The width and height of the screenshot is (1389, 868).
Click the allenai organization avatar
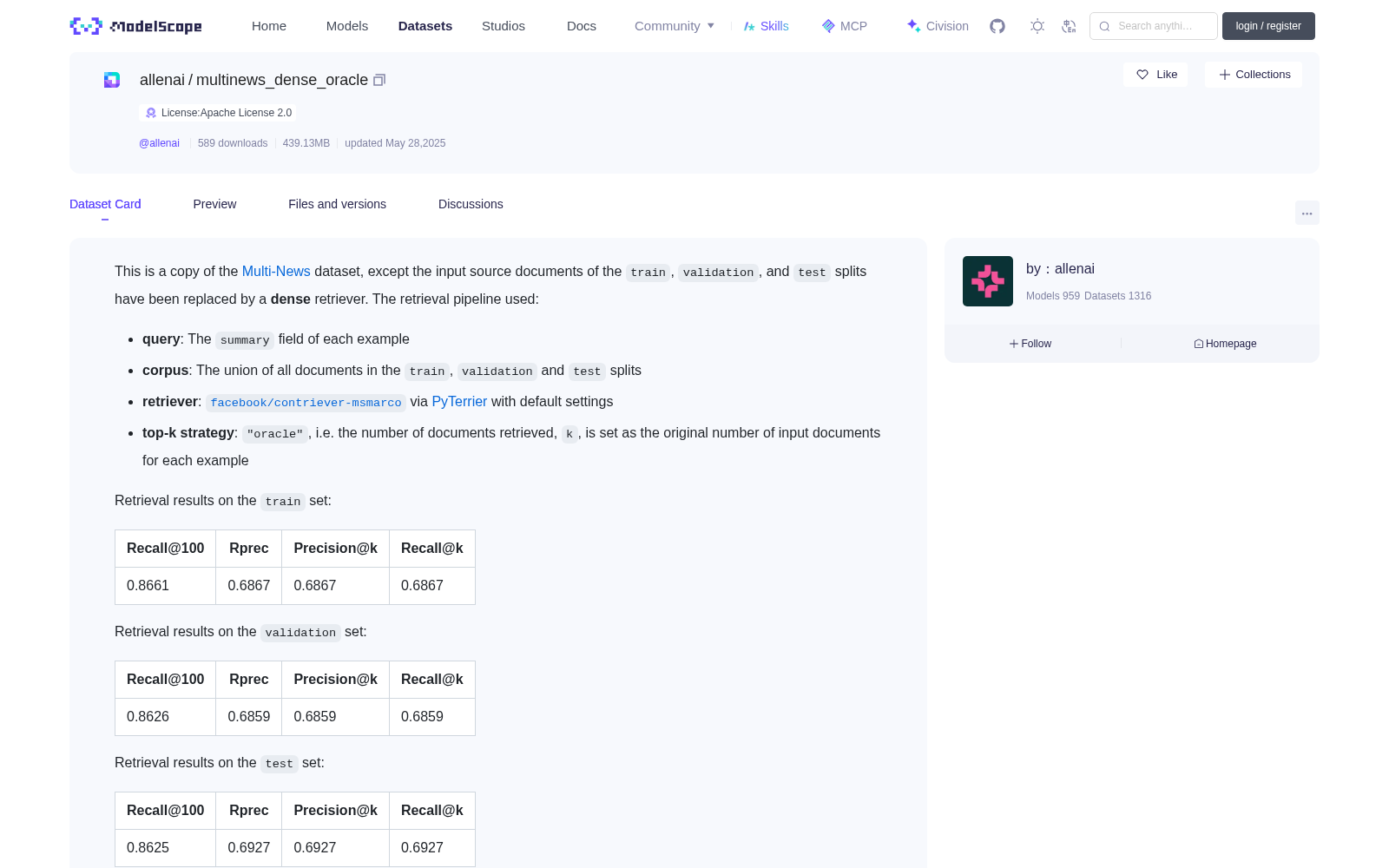[x=988, y=281]
